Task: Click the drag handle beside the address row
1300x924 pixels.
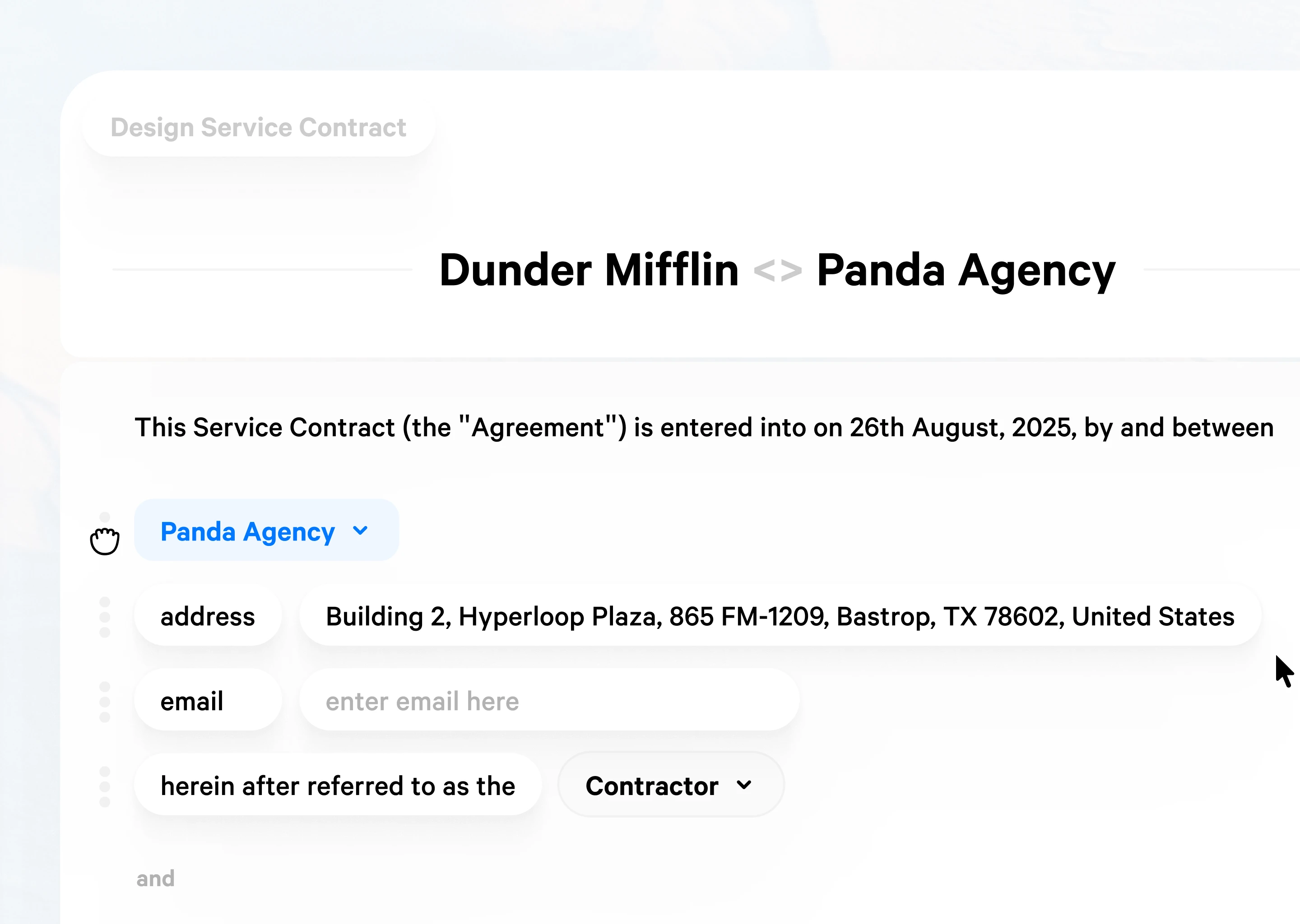Action: click(x=105, y=617)
